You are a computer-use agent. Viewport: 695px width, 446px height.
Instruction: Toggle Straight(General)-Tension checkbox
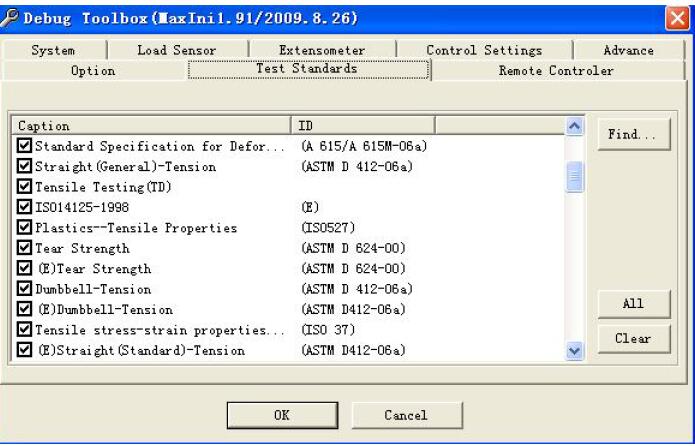click(26, 166)
